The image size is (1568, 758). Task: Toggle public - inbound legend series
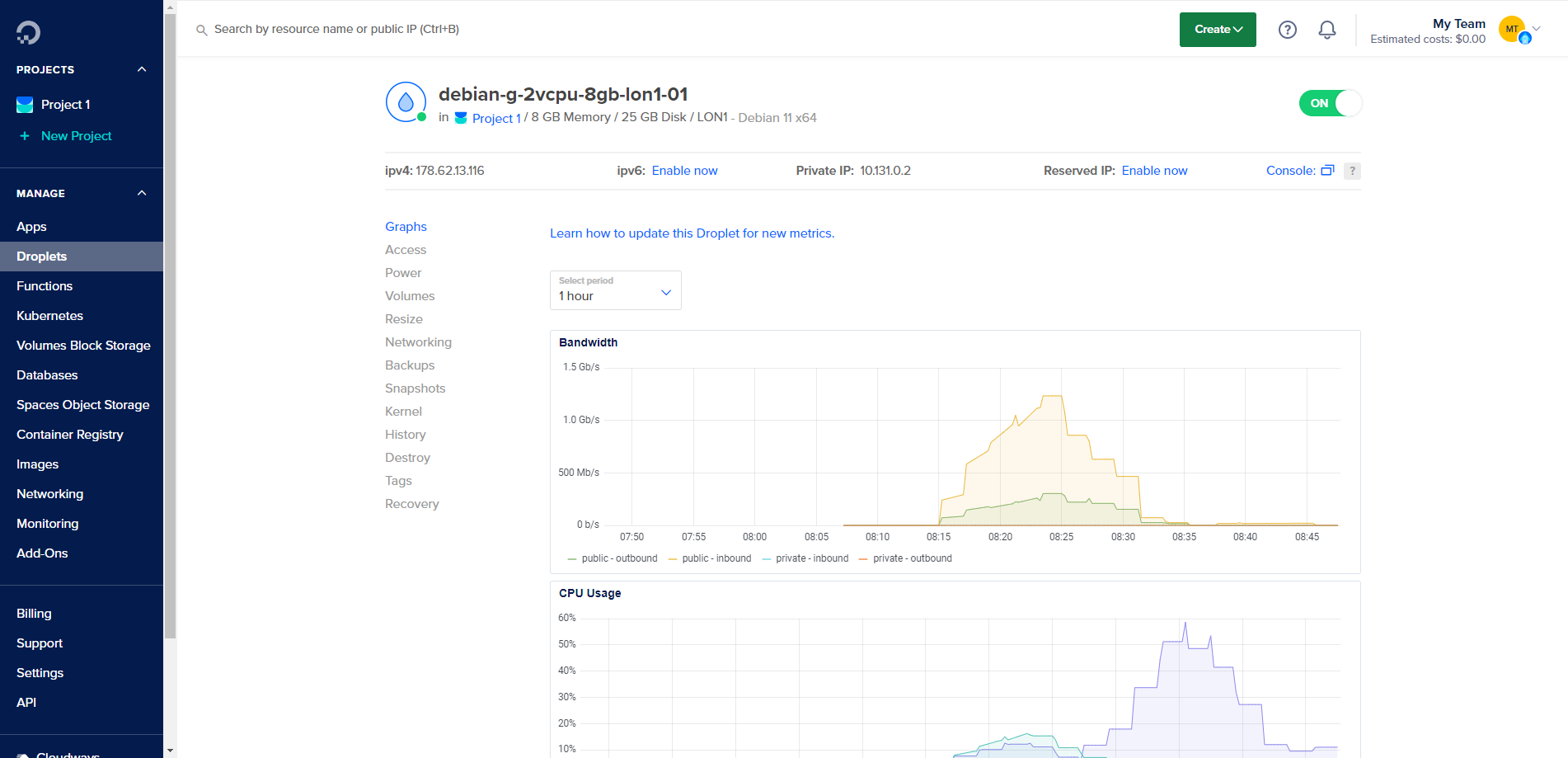coord(710,558)
